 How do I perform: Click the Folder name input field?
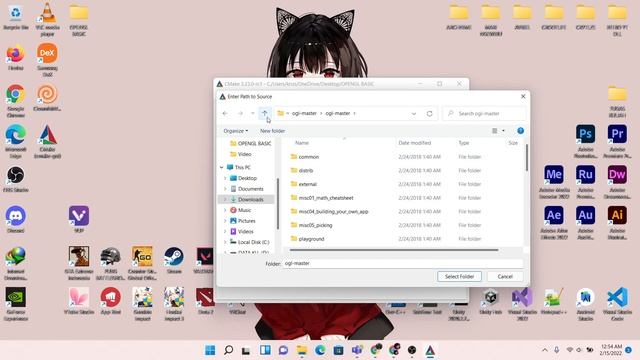click(x=403, y=264)
